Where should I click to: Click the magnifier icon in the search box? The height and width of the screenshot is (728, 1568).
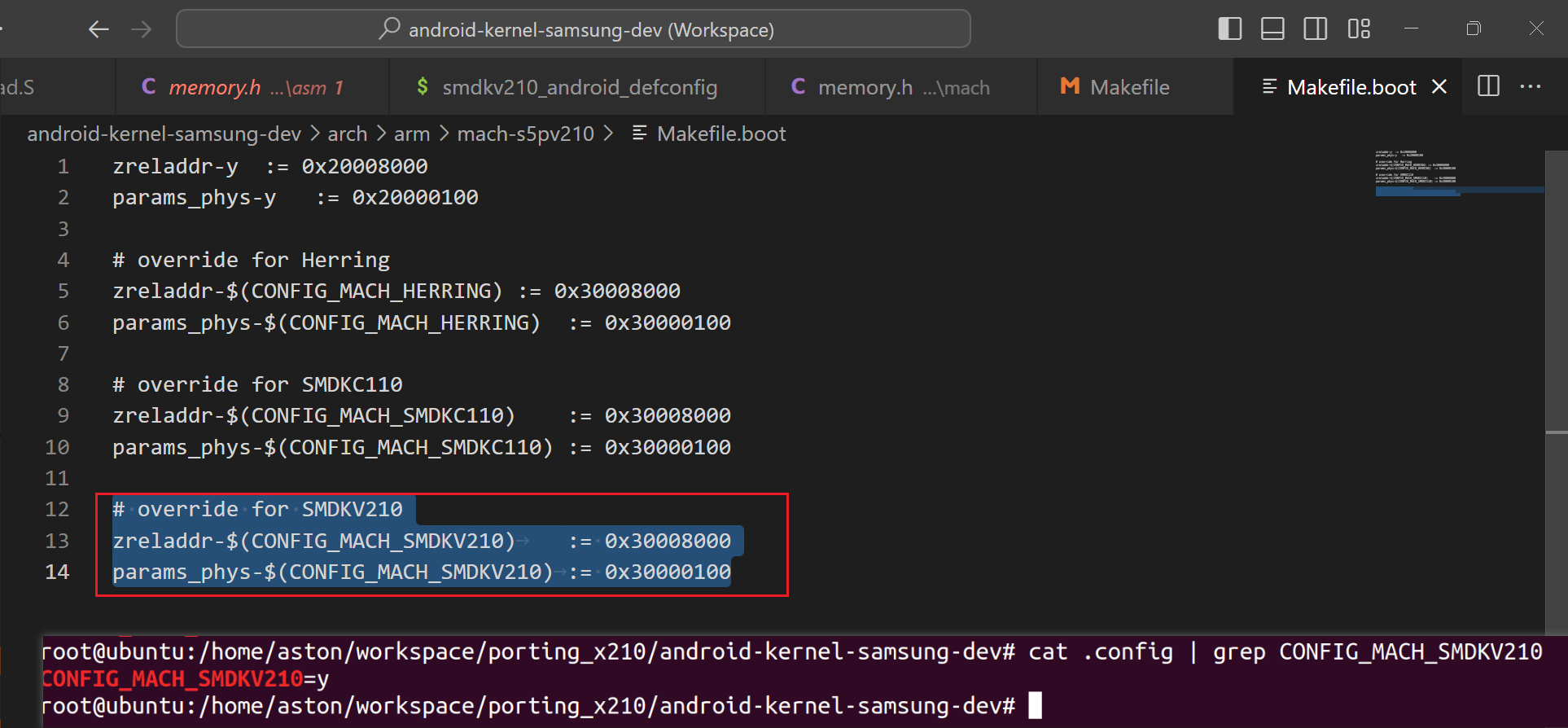click(x=389, y=29)
